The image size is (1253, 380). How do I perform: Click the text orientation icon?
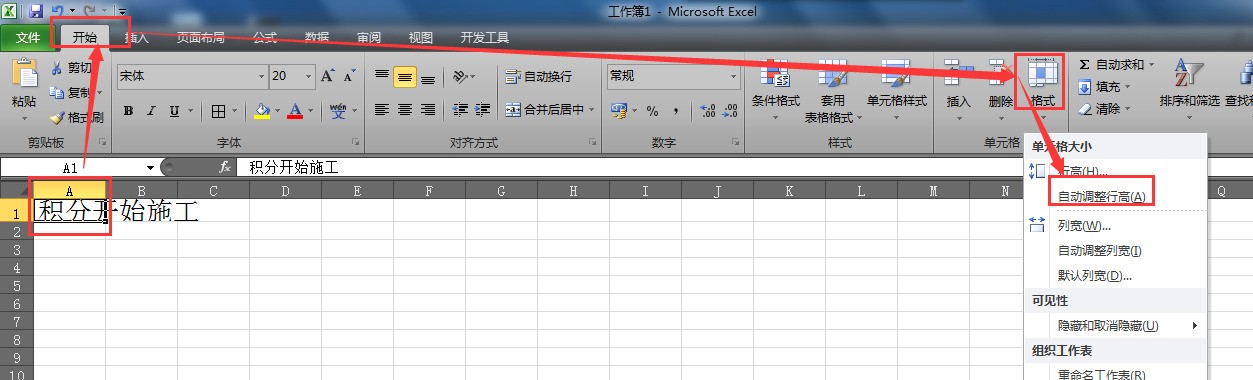coord(459,76)
